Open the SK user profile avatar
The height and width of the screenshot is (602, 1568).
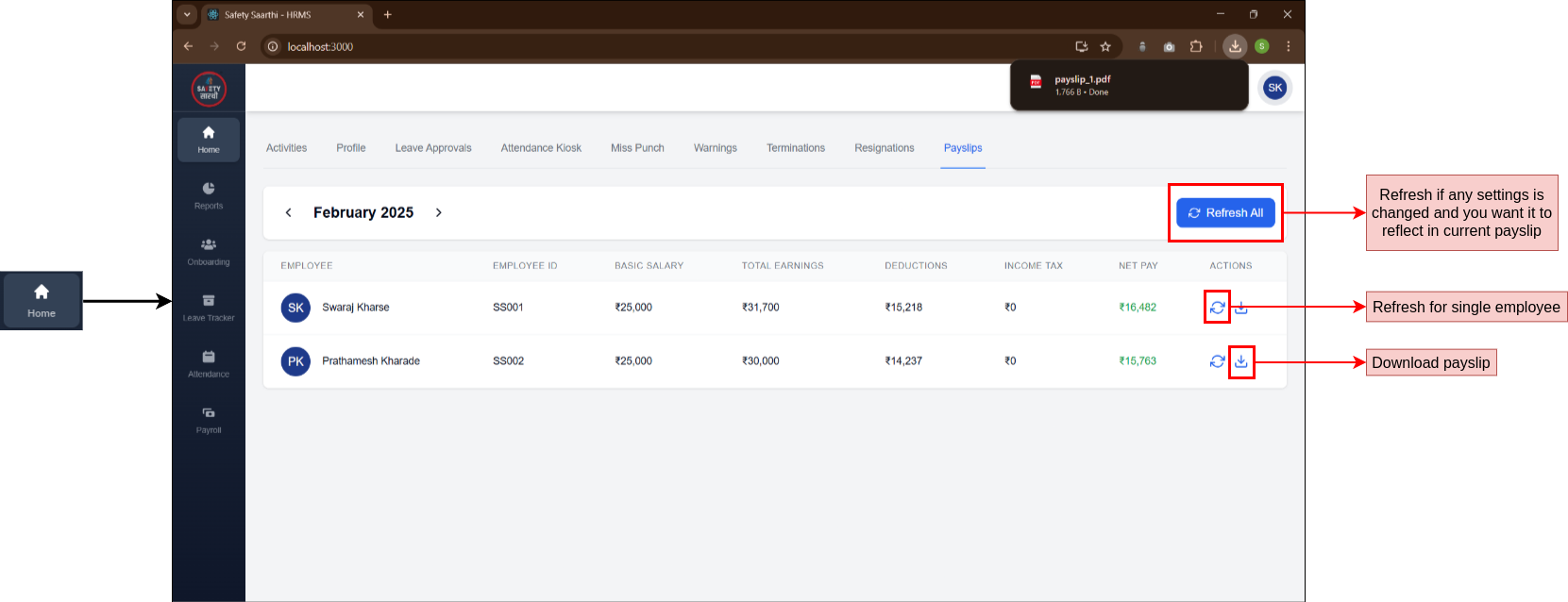coord(1274,88)
